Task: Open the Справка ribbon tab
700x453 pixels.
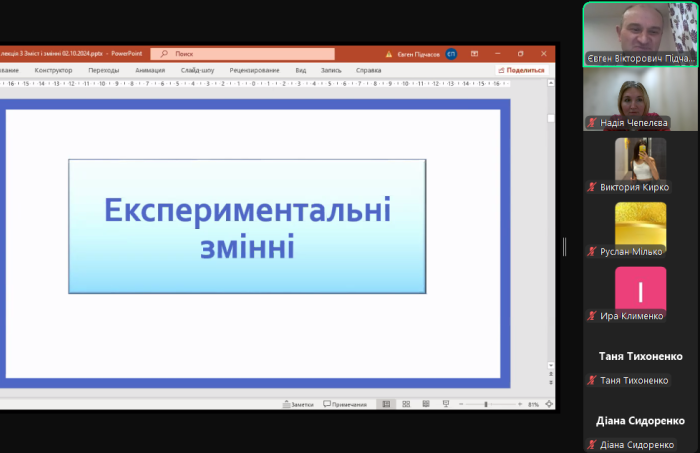Action: click(x=368, y=70)
